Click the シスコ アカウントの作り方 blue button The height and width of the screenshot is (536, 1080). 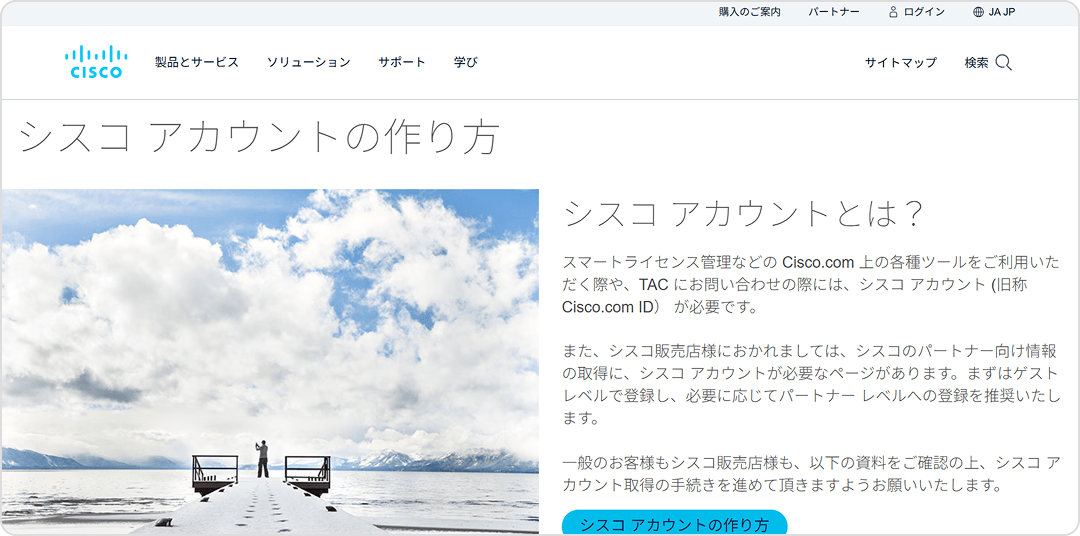point(674,523)
